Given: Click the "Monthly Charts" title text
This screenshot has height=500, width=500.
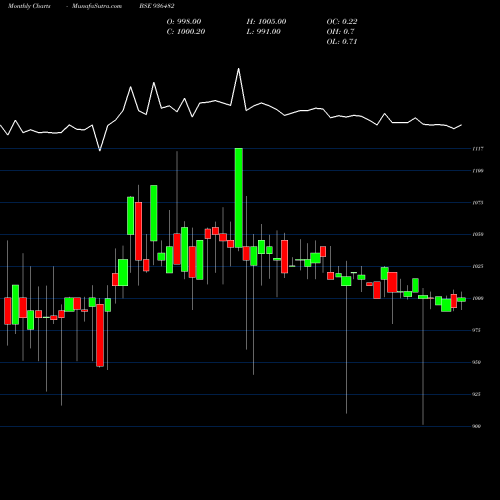Looking at the screenshot, I should [29, 6].
